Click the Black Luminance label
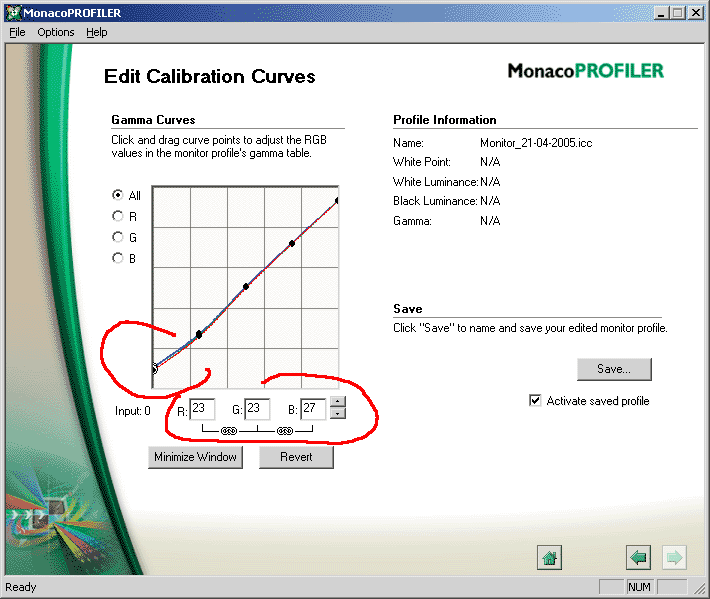The image size is (710, 599). pos(435,201)
